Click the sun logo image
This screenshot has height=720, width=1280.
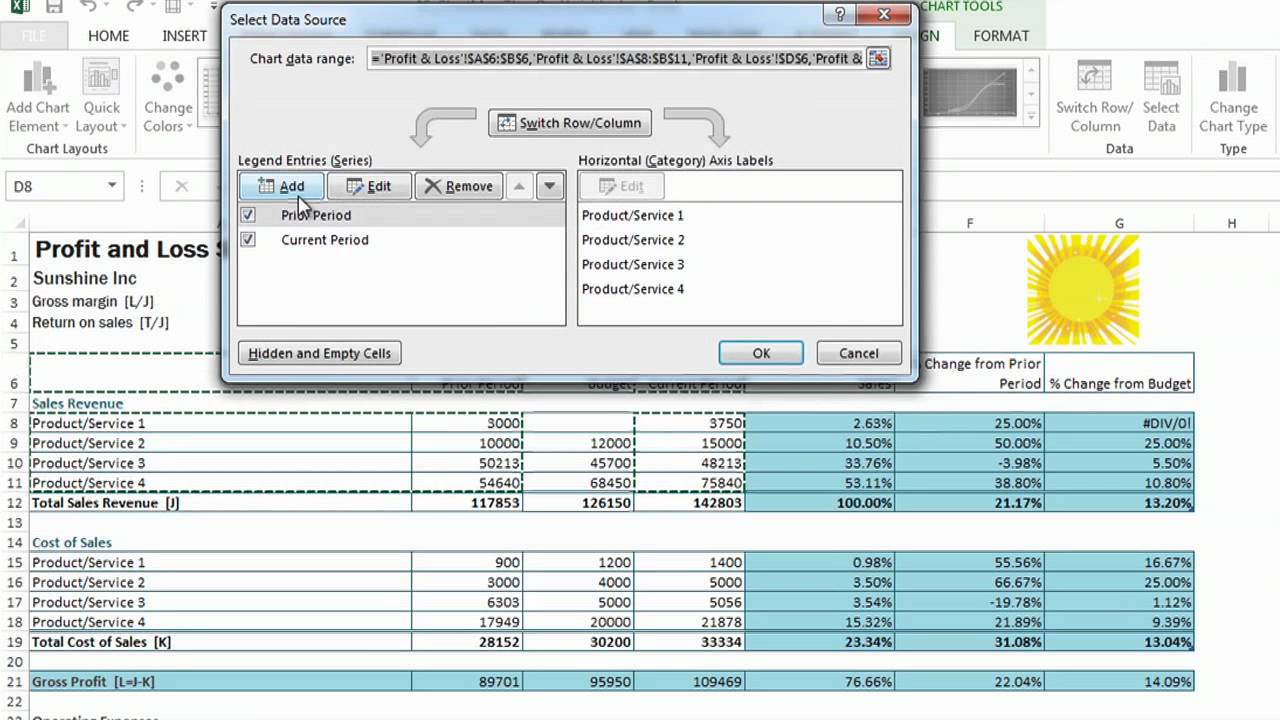point(1083,290)
